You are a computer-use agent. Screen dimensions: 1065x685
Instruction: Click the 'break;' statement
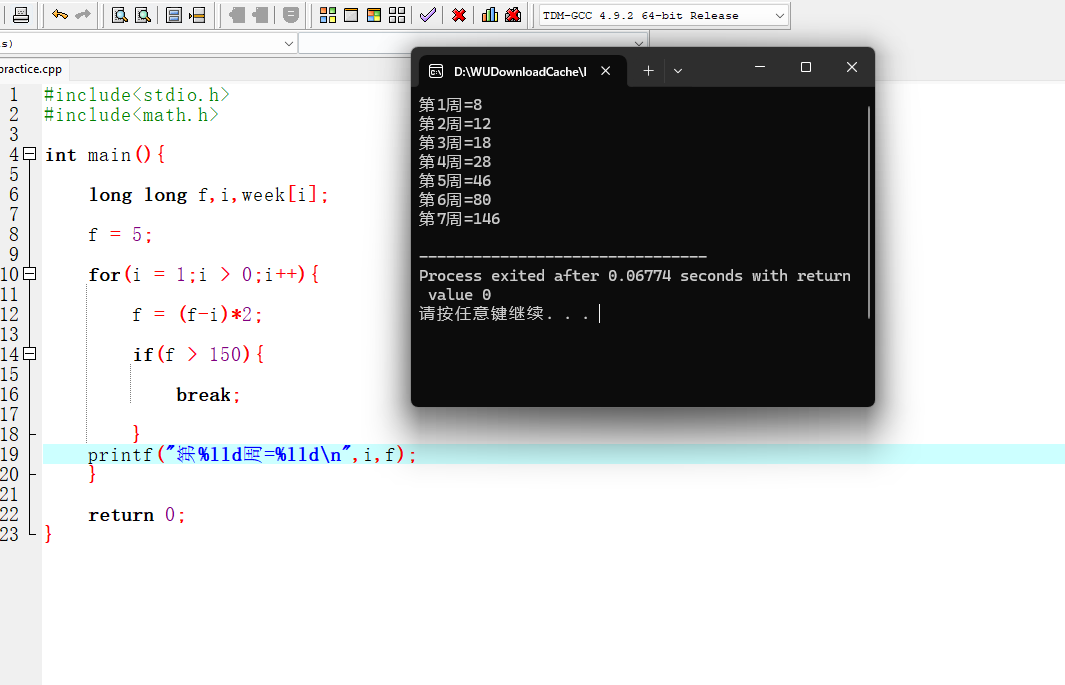tap(208, 394)
